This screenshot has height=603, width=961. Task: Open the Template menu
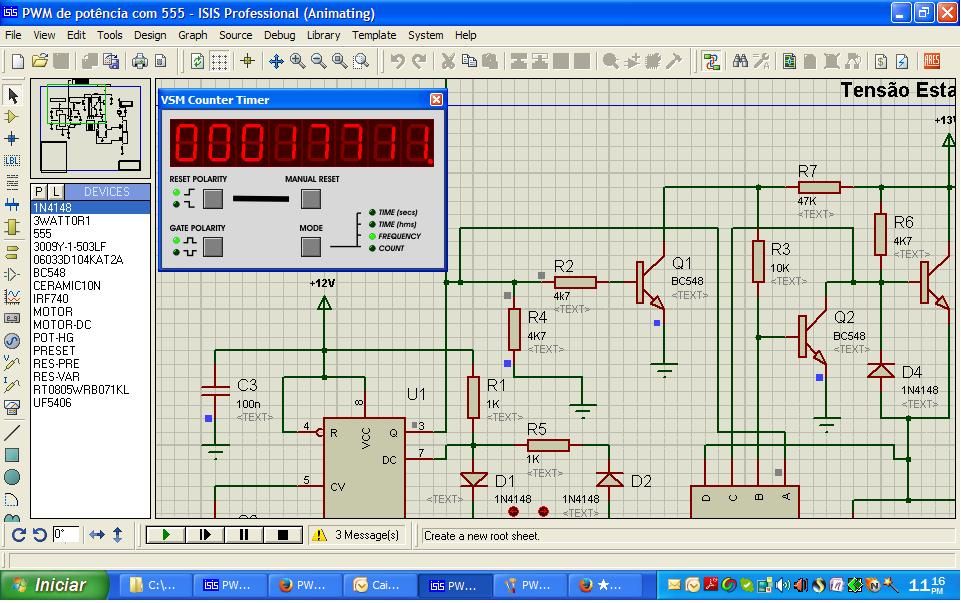374,35
